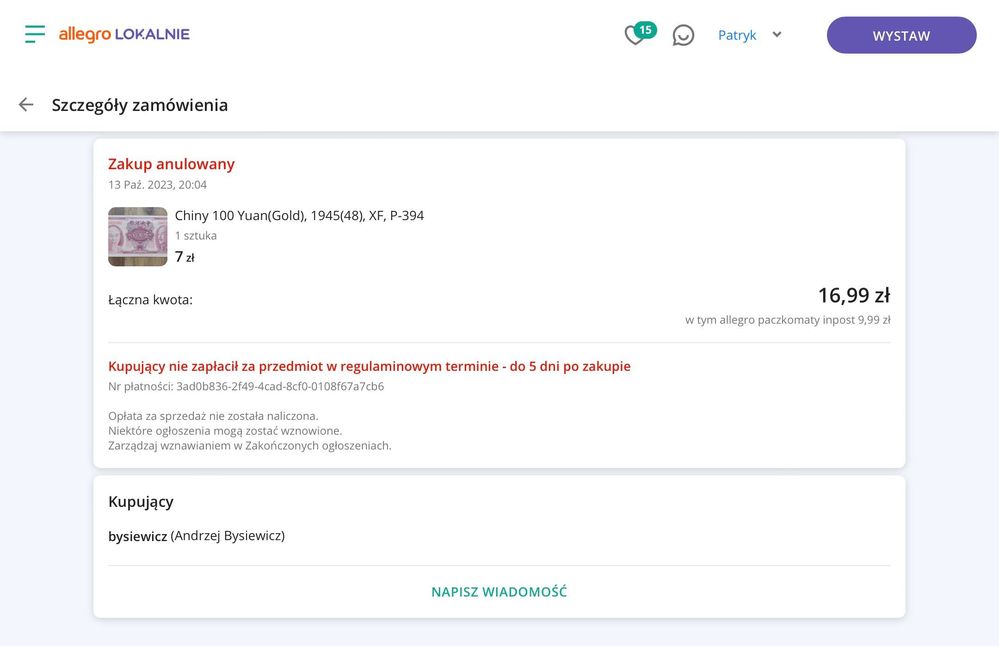The image size is (999, 646).
Task: Click the Kupujący section heading
Action: [141, 502]
